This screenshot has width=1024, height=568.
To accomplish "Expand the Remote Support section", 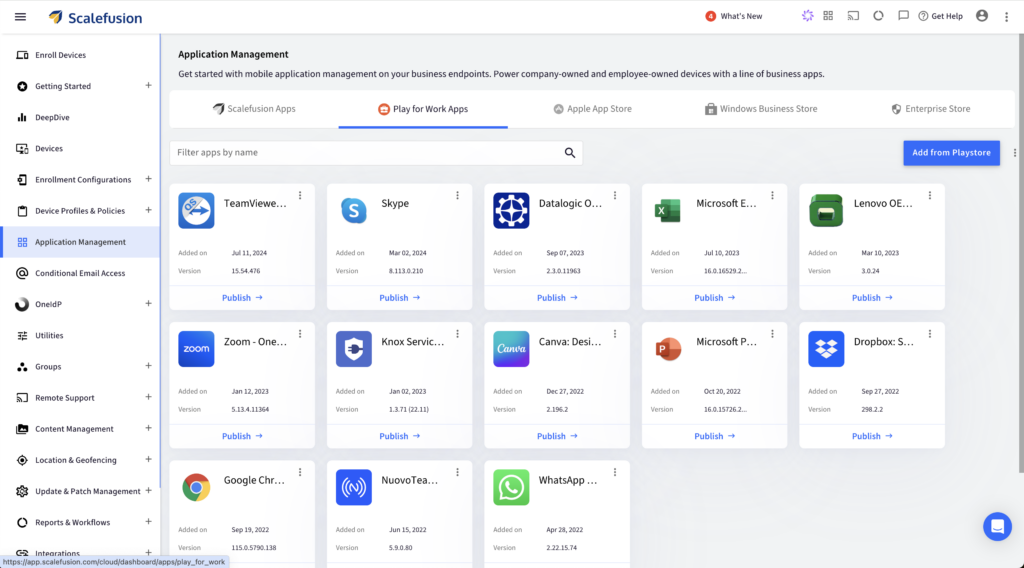I will click(148, 397).
